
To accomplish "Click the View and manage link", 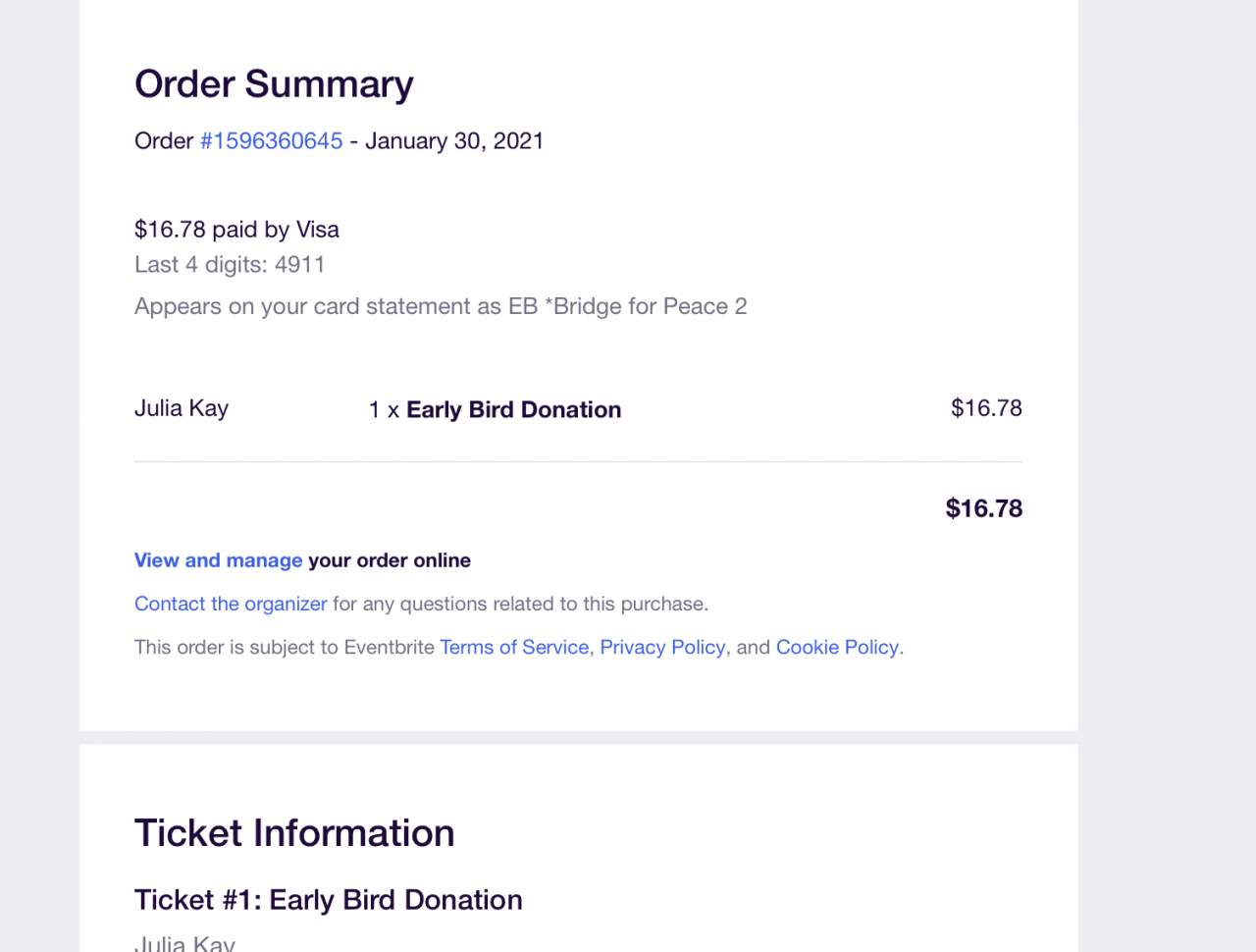I will [218, 560].
